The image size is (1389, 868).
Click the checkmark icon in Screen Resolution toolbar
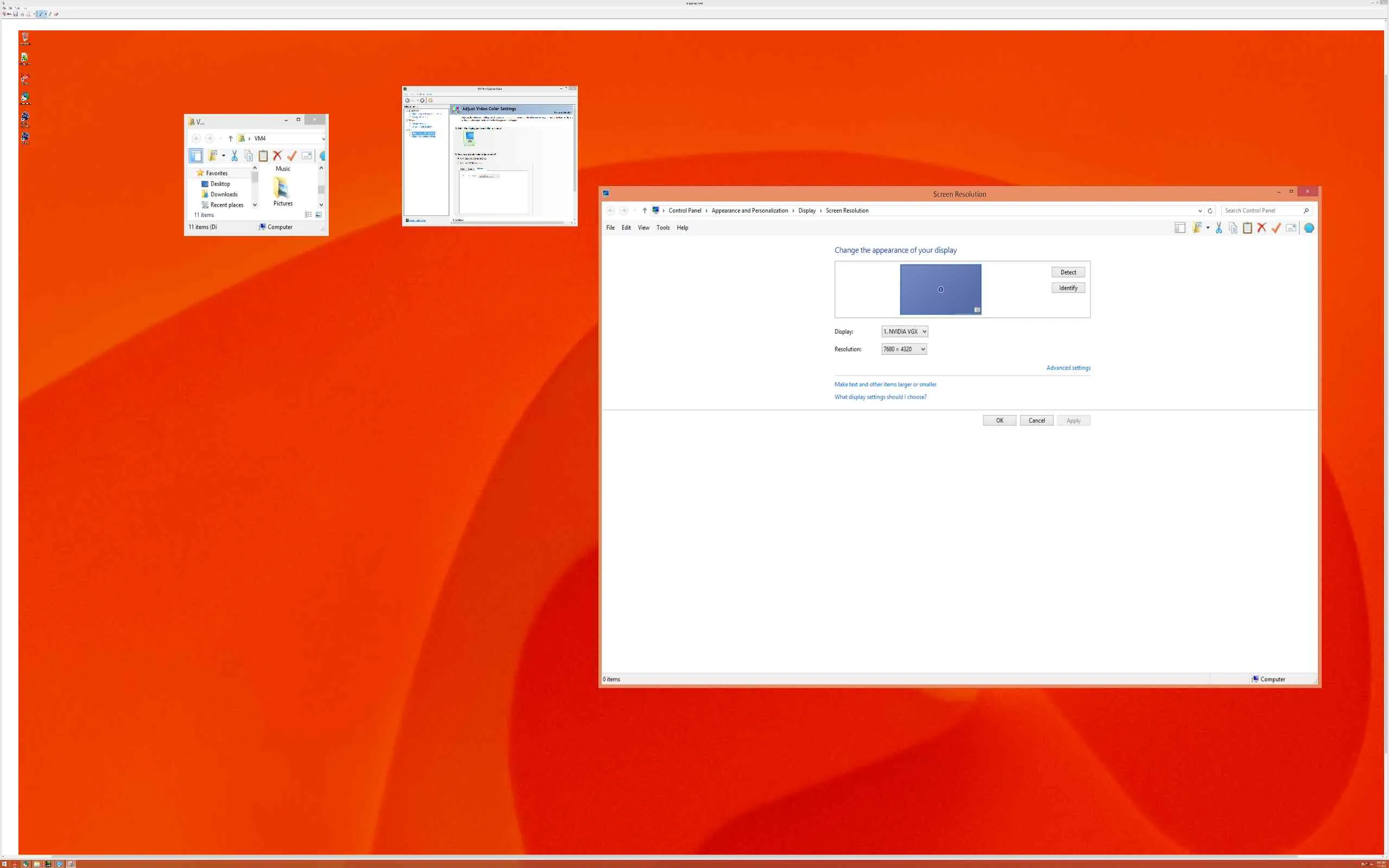[1276, 228]
